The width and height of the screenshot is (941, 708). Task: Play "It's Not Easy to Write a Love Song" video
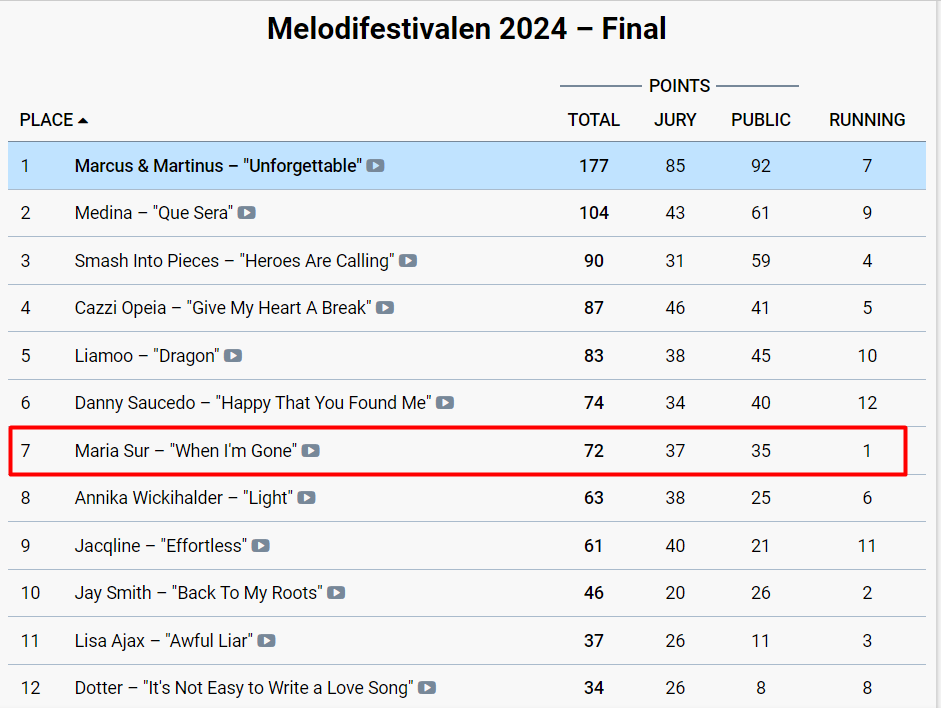[x=427, y=688]
